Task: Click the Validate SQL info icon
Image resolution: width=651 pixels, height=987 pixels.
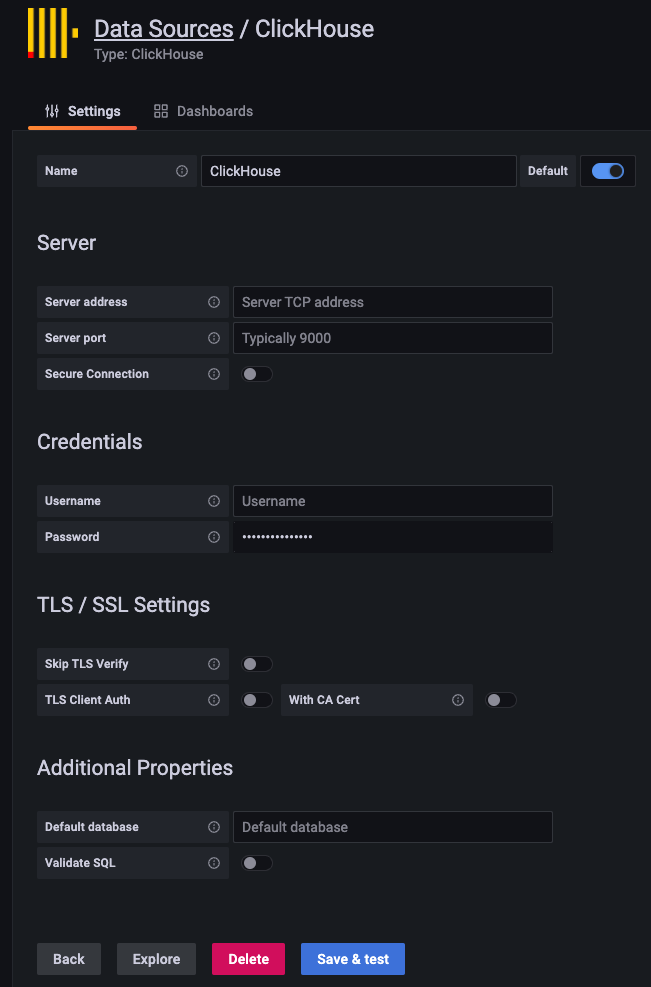Action: click(214, 863)
